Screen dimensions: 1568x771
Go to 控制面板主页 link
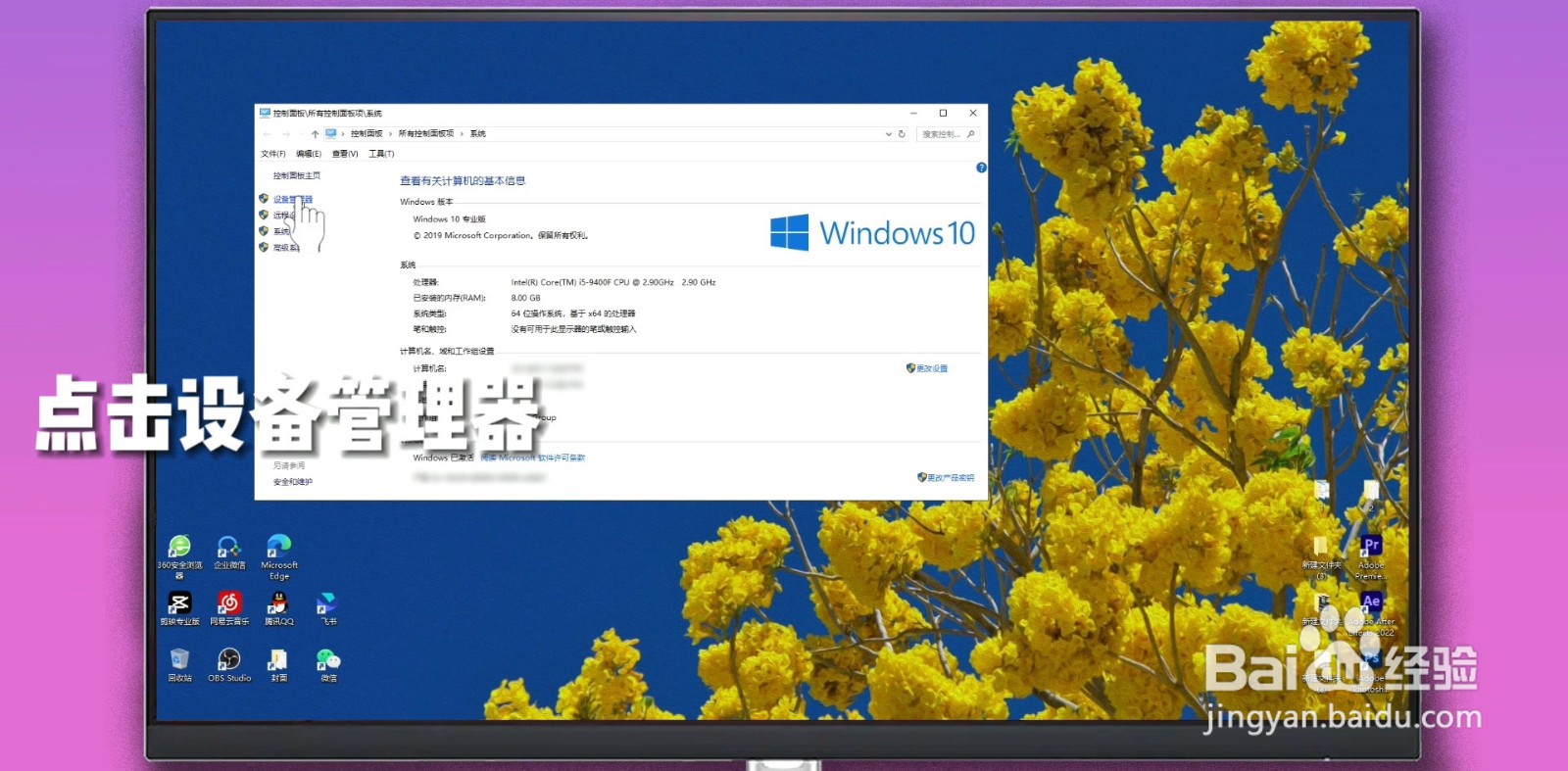click(297, 176)
